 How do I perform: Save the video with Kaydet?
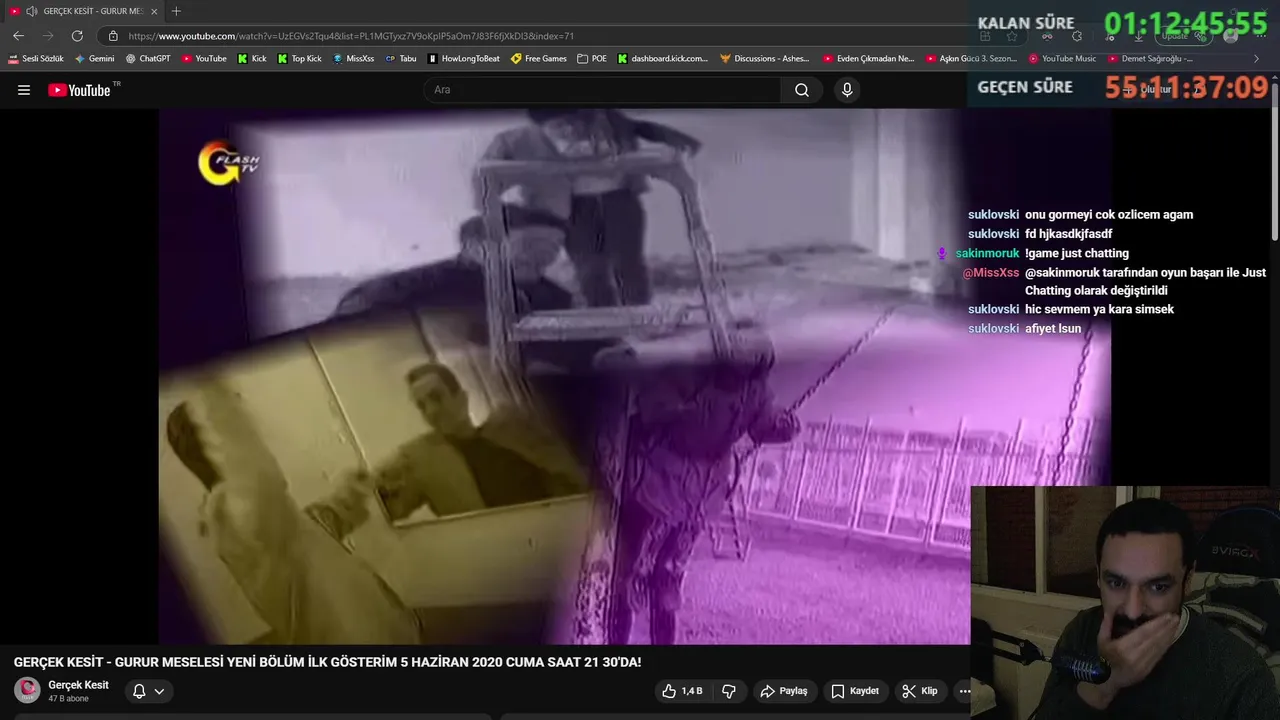click(x=856, y=691)
